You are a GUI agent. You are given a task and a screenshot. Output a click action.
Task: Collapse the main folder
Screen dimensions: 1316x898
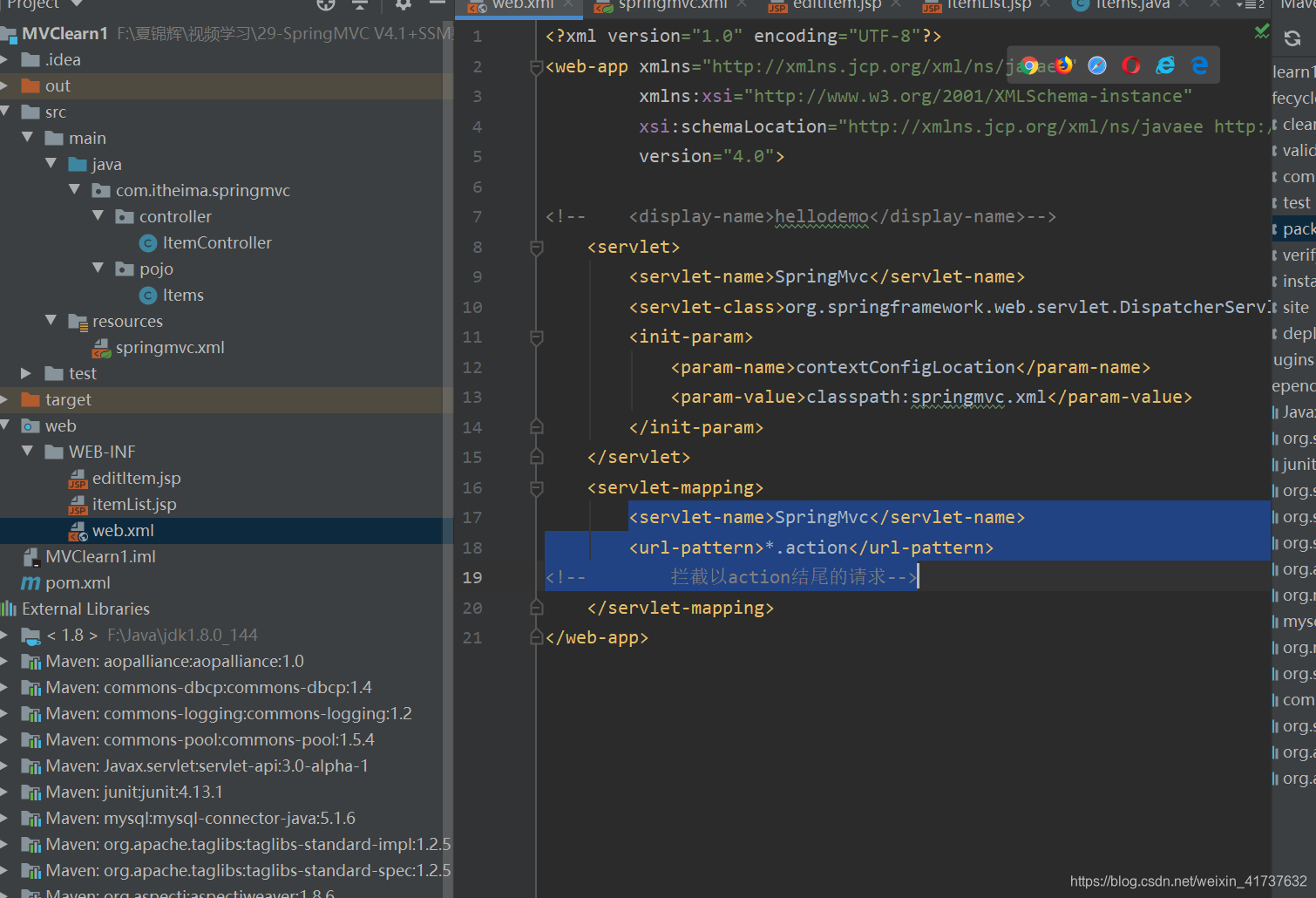coord(27,138)
